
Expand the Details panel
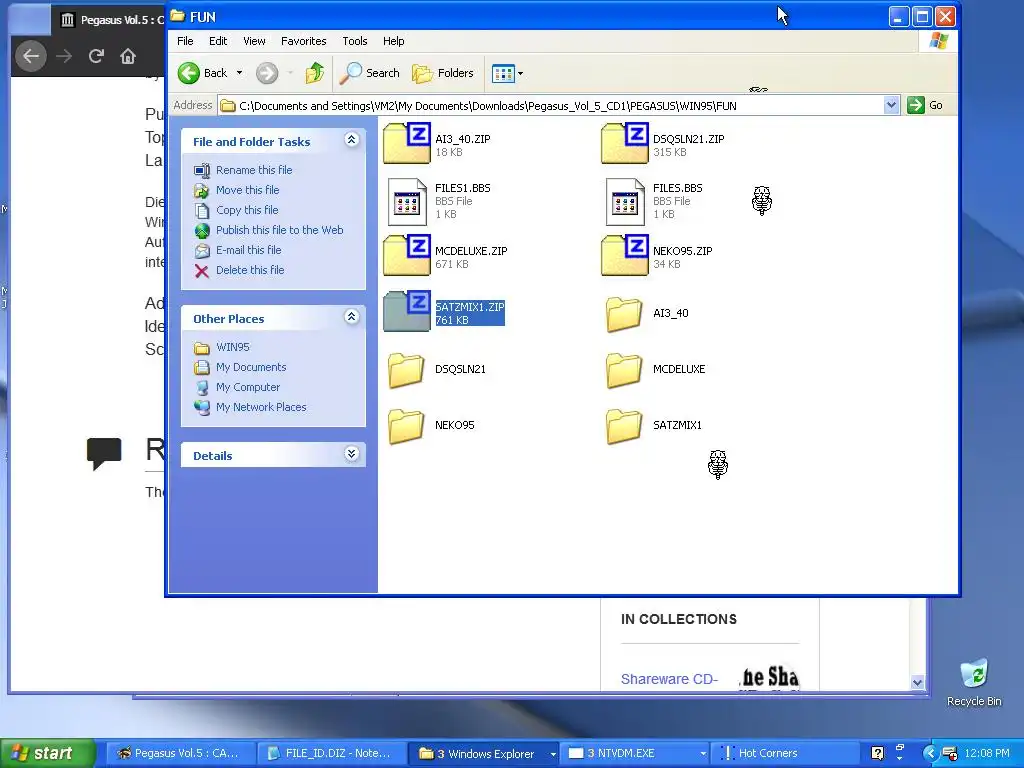click(x=351, y=454)
